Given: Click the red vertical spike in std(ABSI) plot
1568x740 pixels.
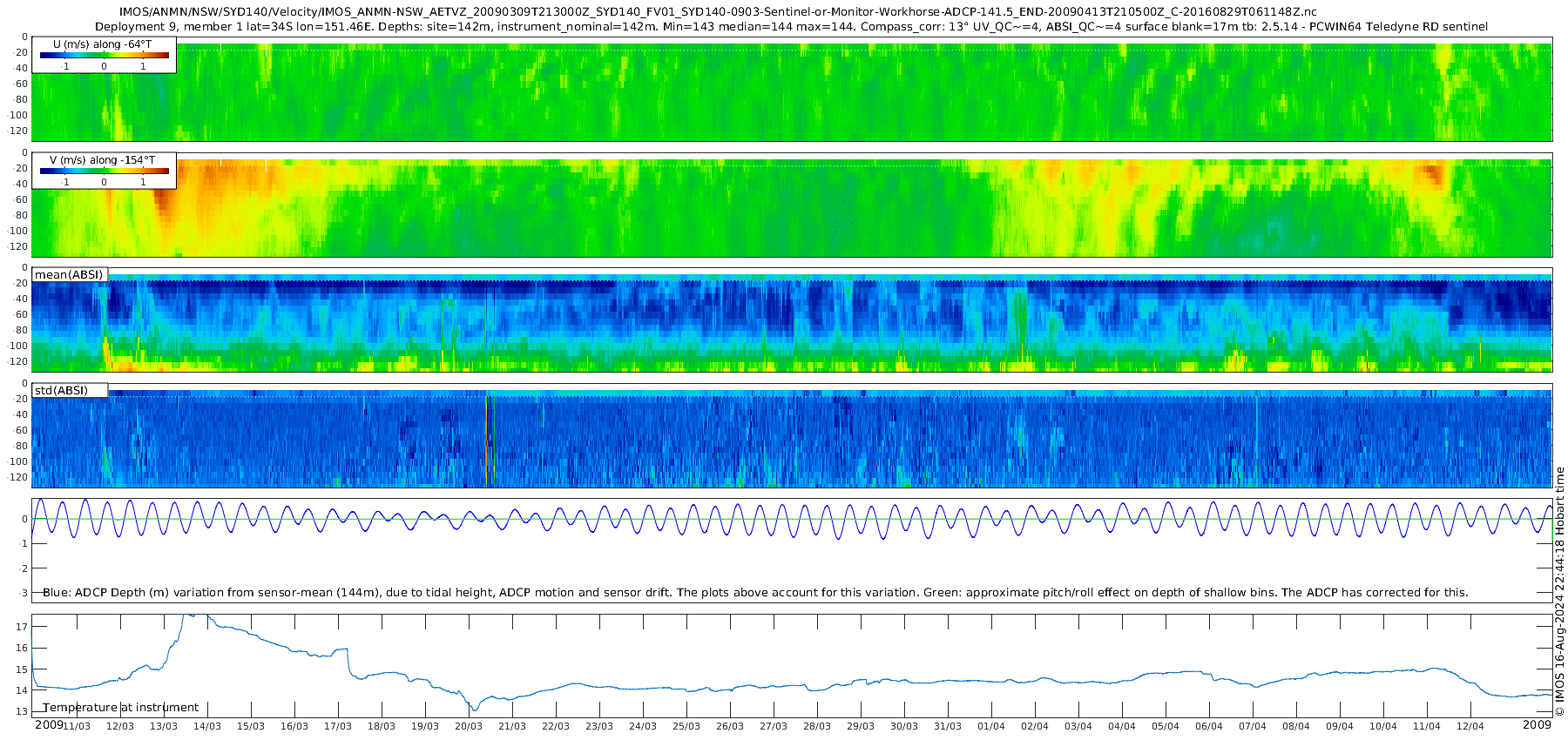Looking at the screenshot, I should coord(486,440).
